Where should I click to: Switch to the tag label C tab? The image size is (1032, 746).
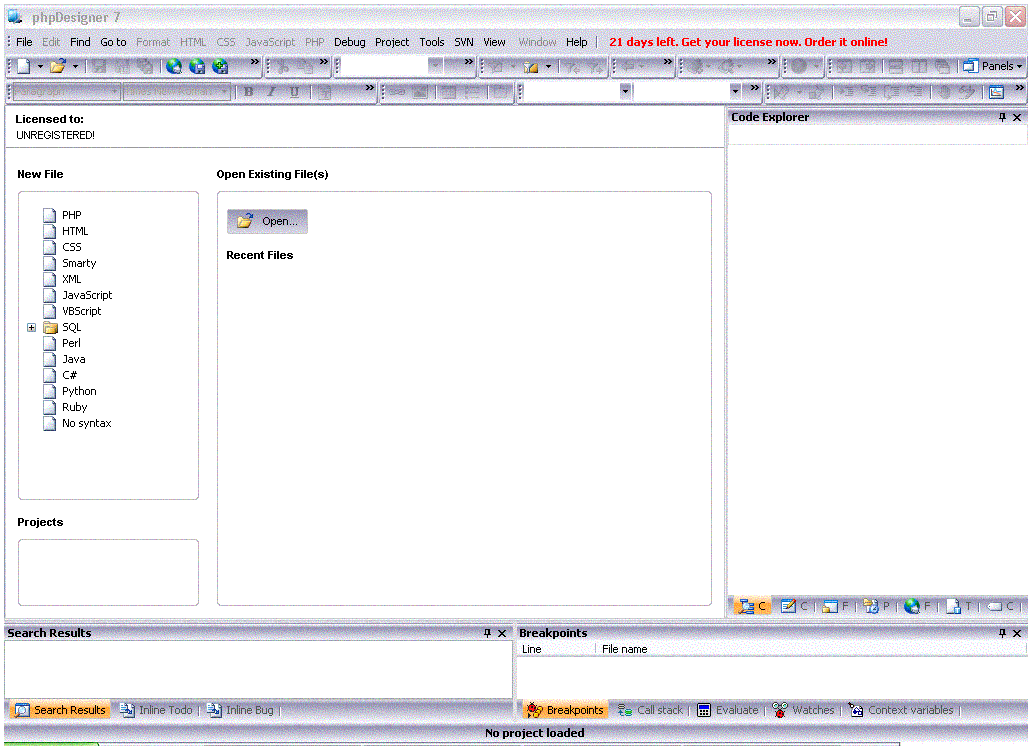[1000, 606]
